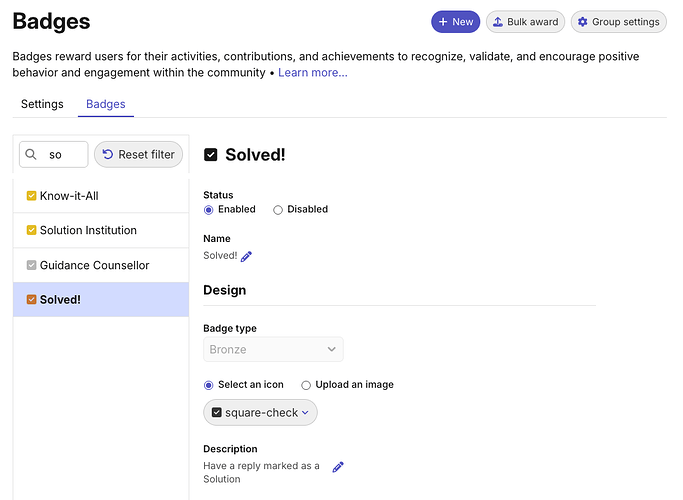This screenshot has height=500, width=683.
Task: Click the pencil icon beside Description
Action: (338, 467)
